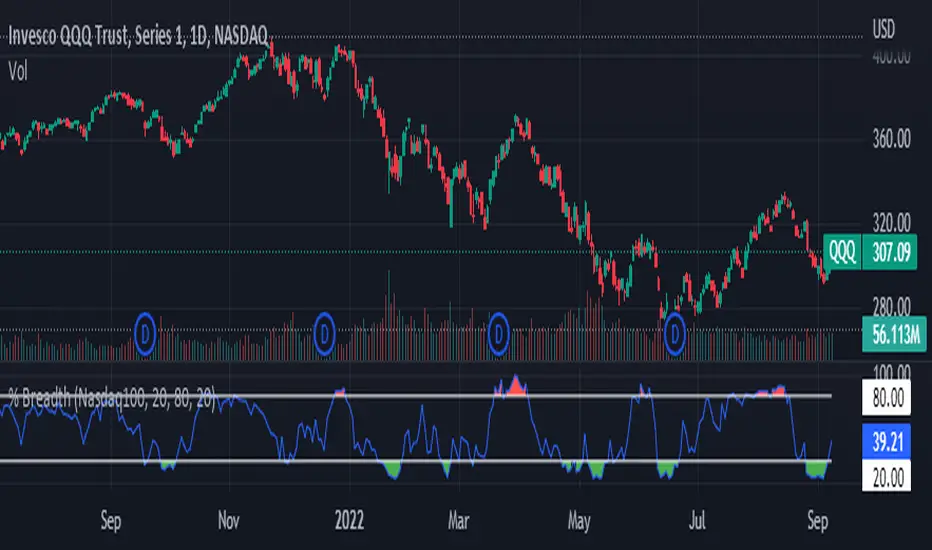The width and height of the screenshot is (932, 550).
Task: Click the 320.00 price axis label
Action: click(x=892, y=223)
